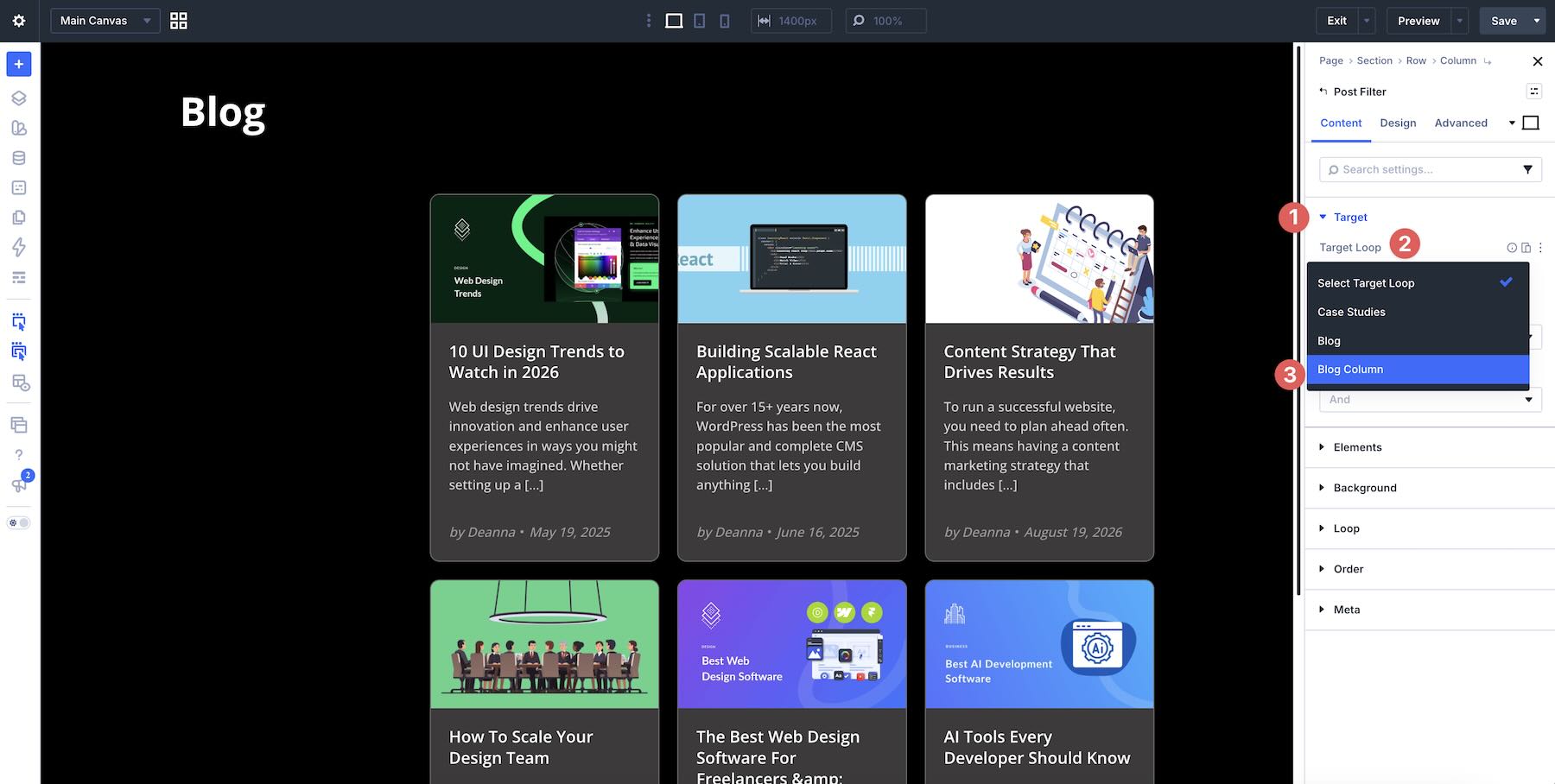The height and width of the screenshot is (784, 1555).
Task: Go to Page in the breadcrumb
Action: (1331, 61)
